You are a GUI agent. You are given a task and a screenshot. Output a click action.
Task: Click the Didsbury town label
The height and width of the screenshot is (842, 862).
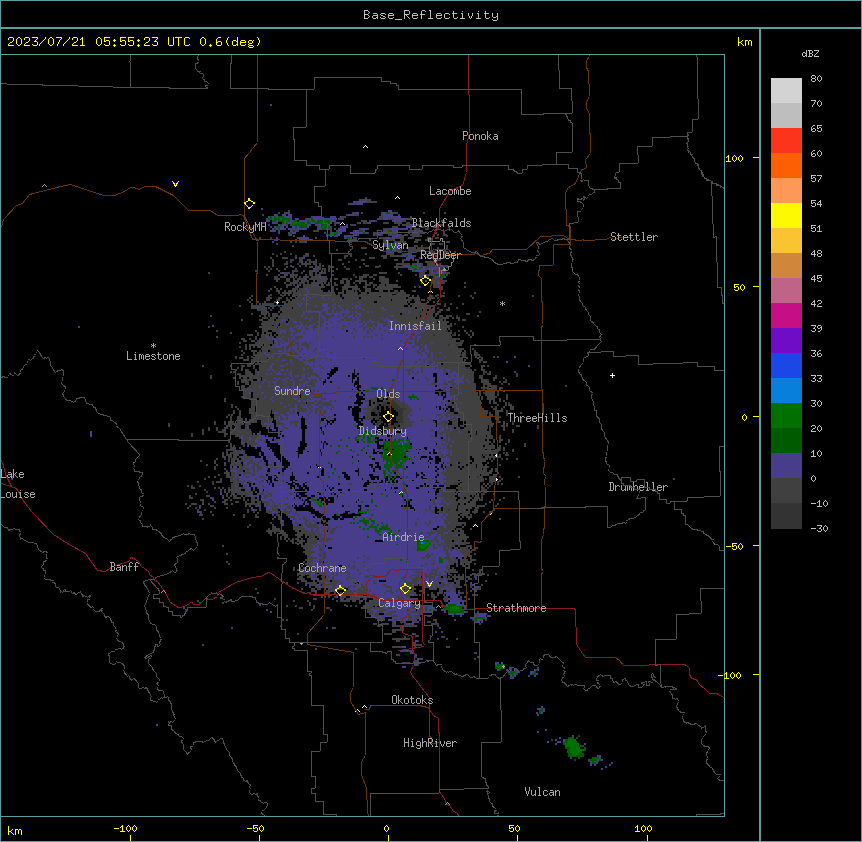point(383,431)
